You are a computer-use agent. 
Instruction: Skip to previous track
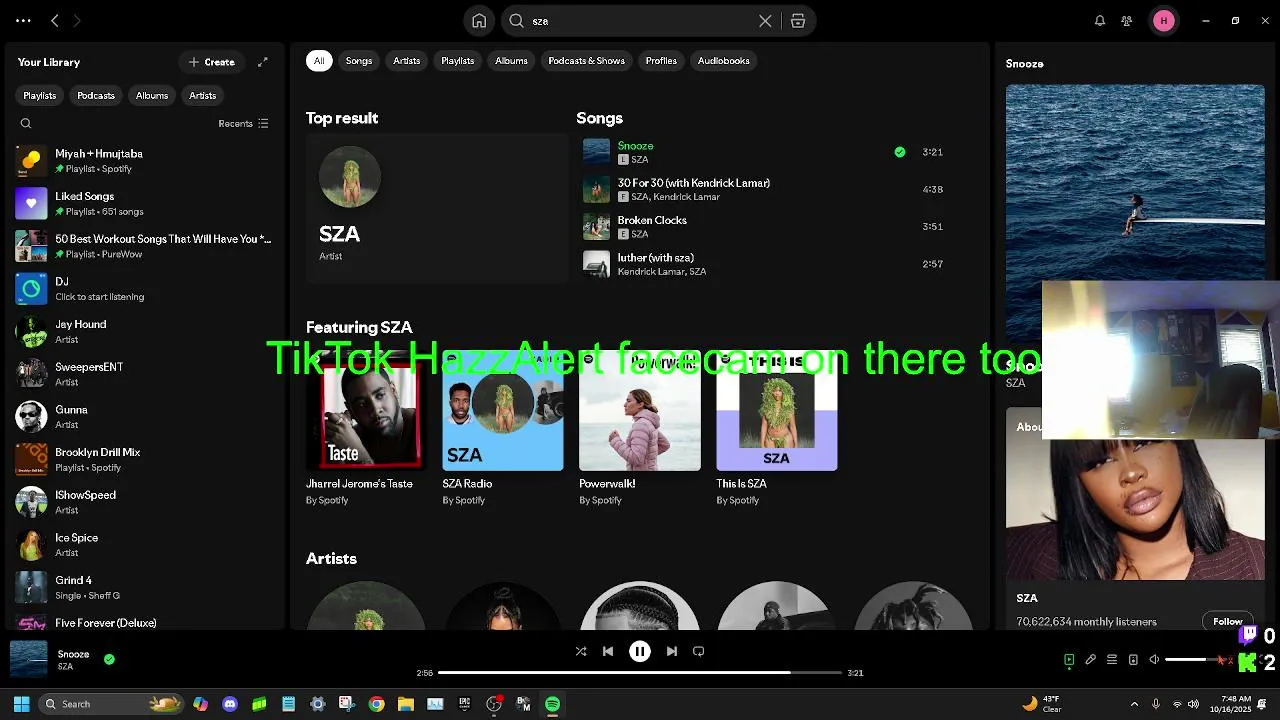coord(608,651)
